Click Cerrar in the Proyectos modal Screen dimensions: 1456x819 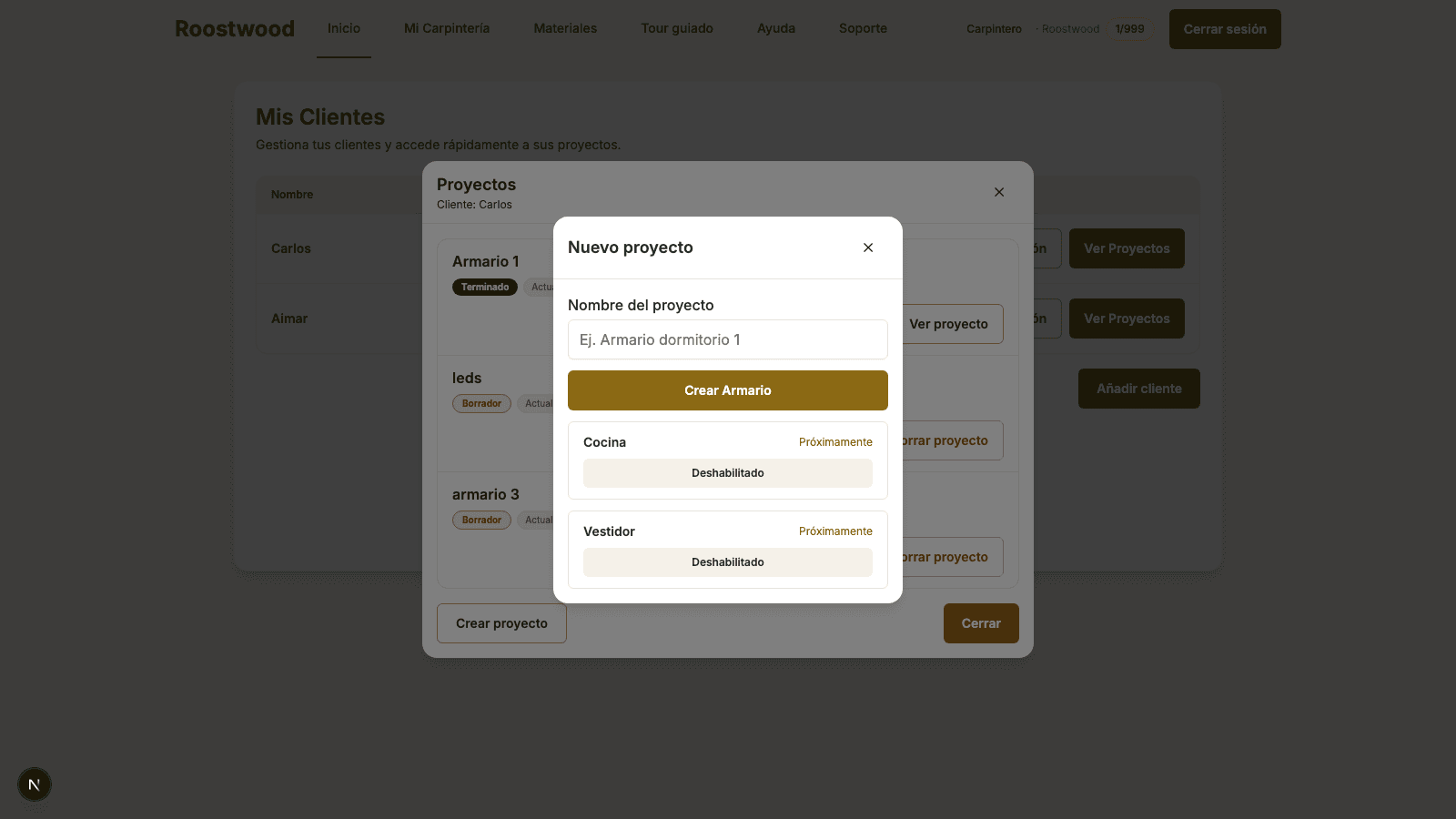tap(981, 623)
